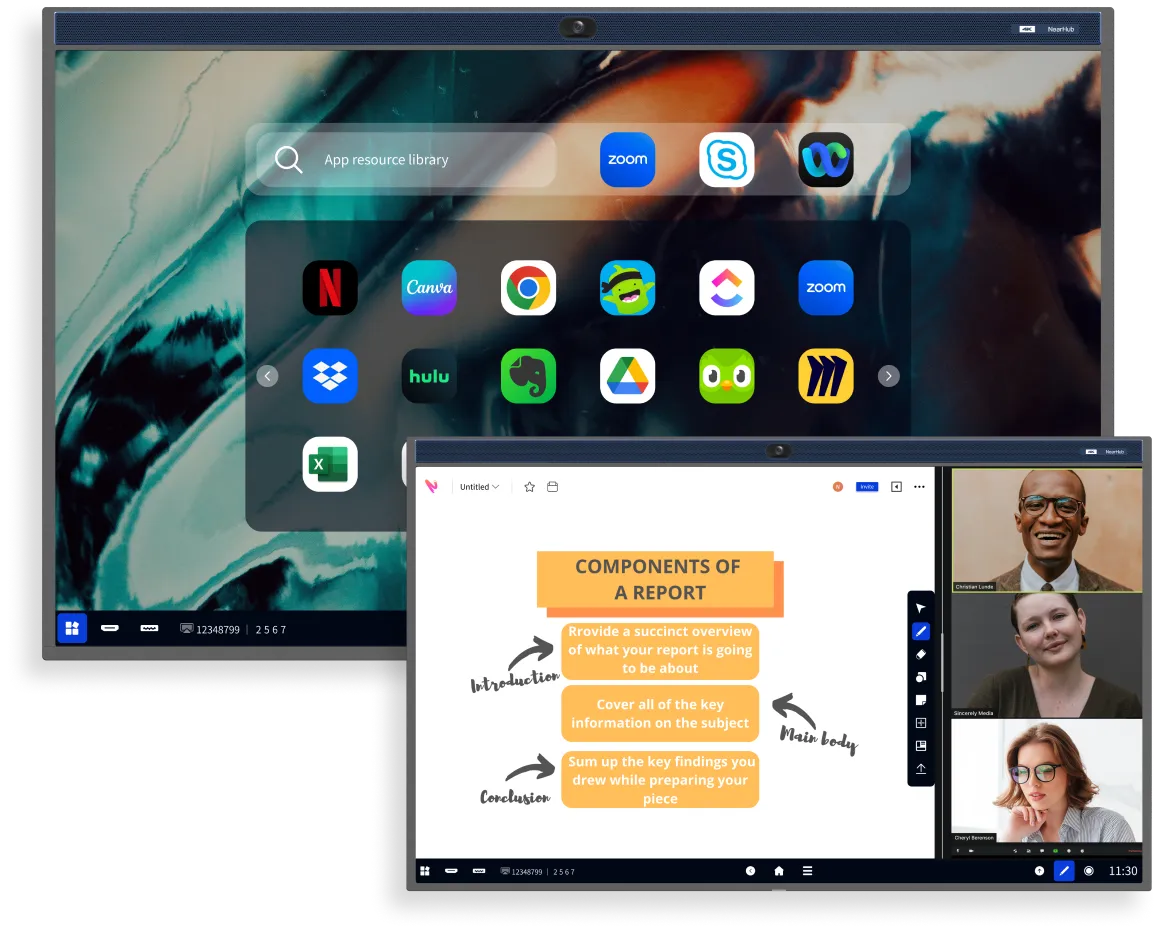Launch the Evernote app

(x=528, y=376)
